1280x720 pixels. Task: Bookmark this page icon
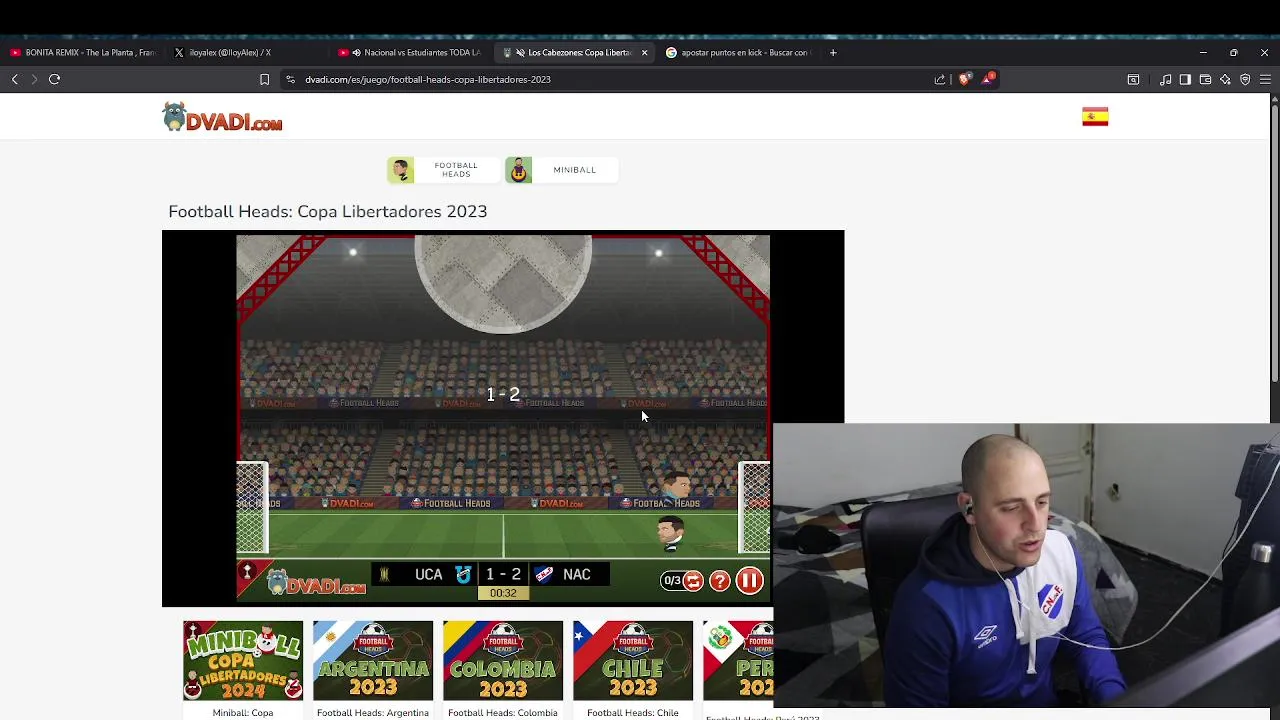pos(264,79)
